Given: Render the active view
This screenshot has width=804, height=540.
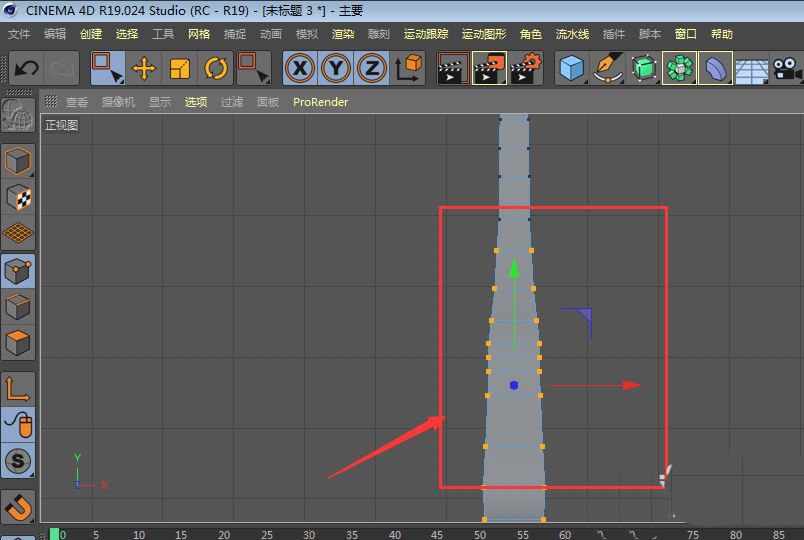Looking at the screenshot, I should [x=453, y=68].
